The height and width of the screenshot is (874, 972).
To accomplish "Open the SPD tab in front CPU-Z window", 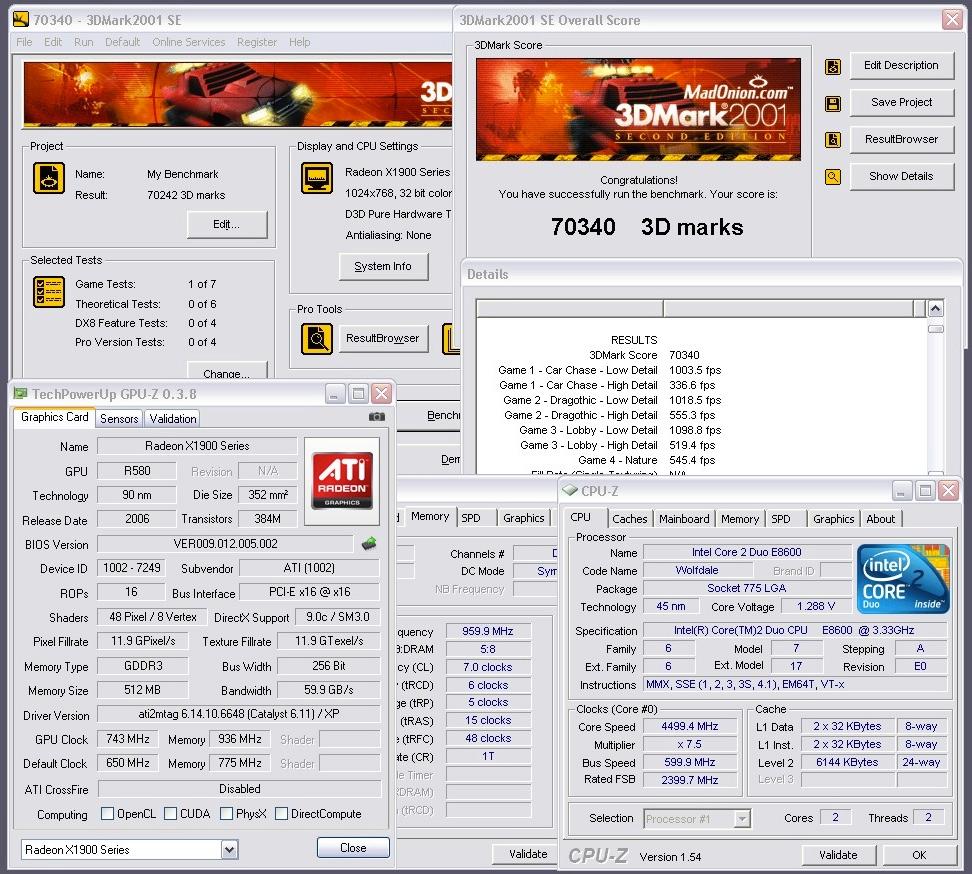I will [x=781, y=519].
